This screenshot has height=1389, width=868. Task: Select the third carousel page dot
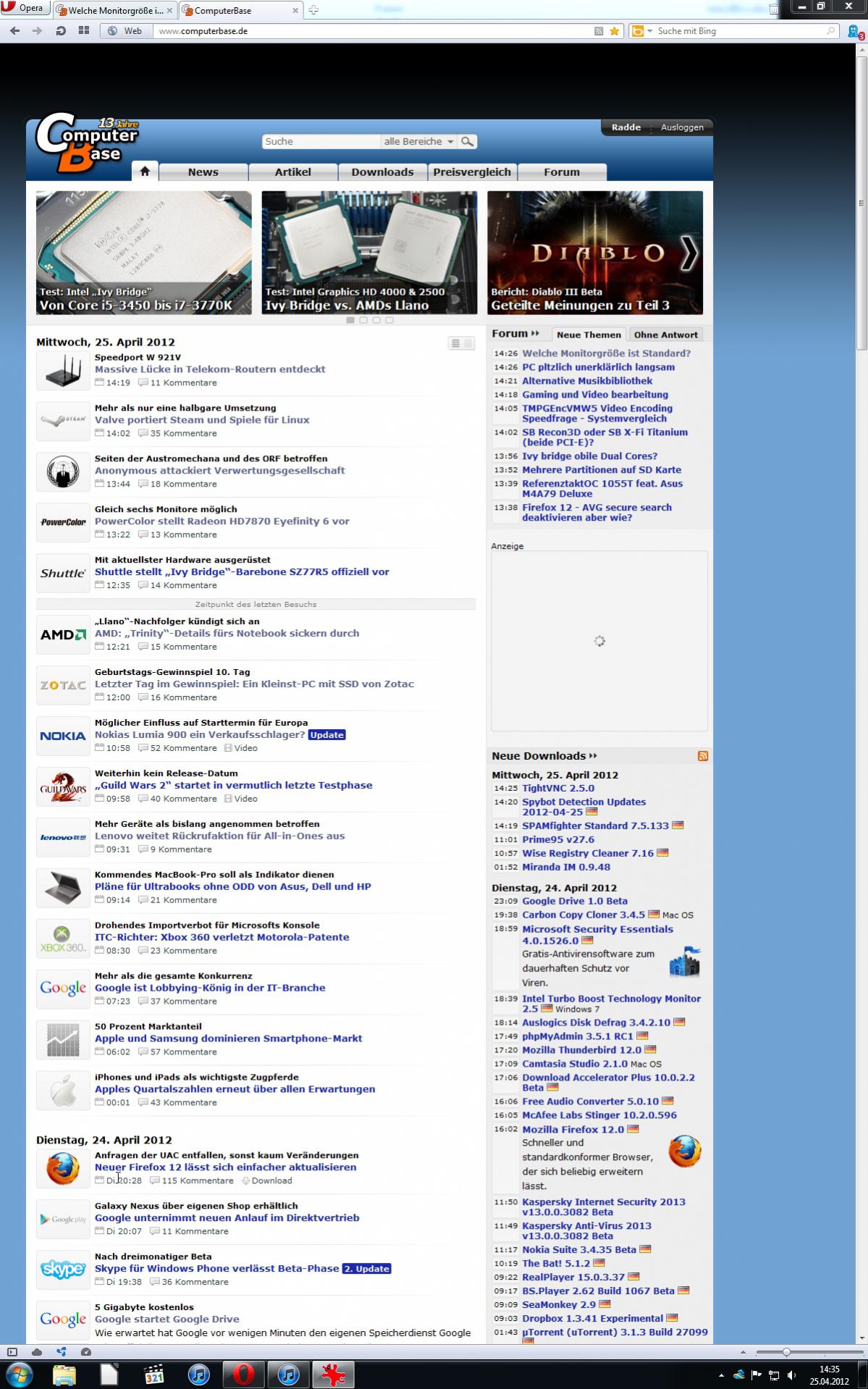376,319
